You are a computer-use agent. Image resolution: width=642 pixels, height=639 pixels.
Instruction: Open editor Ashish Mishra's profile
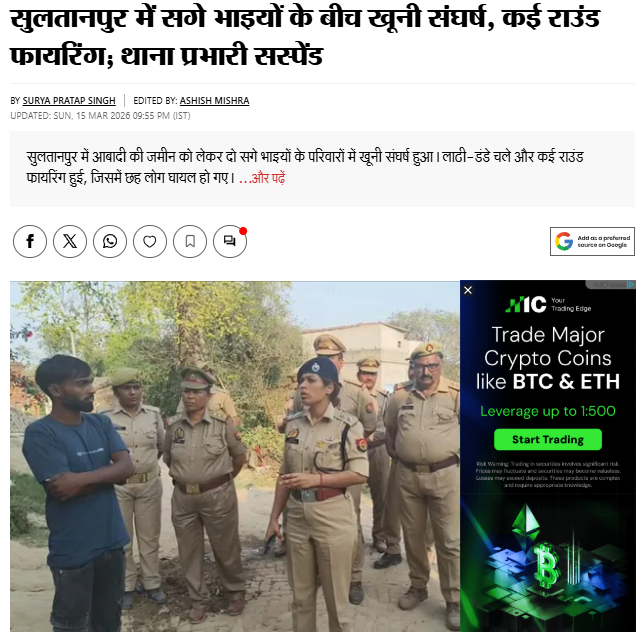coord(214,100)
